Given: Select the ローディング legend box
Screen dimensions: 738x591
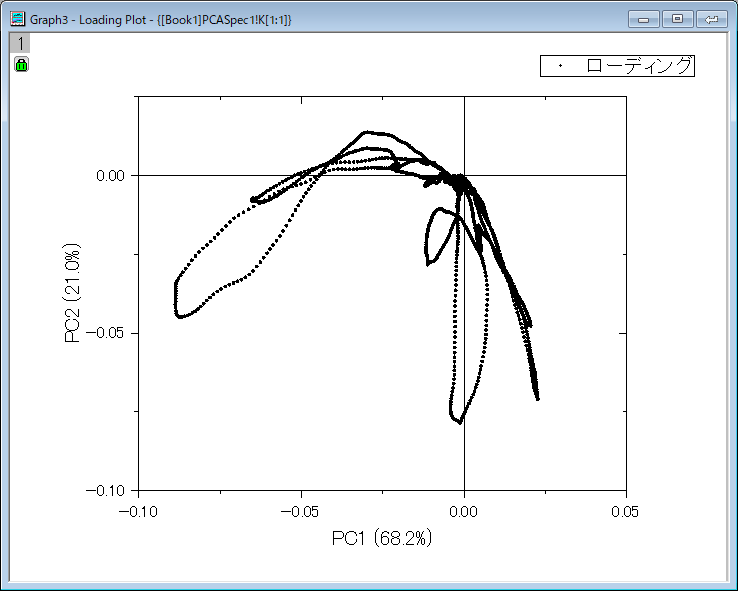Looking at the screenshot, I should [x=617, y=65].
